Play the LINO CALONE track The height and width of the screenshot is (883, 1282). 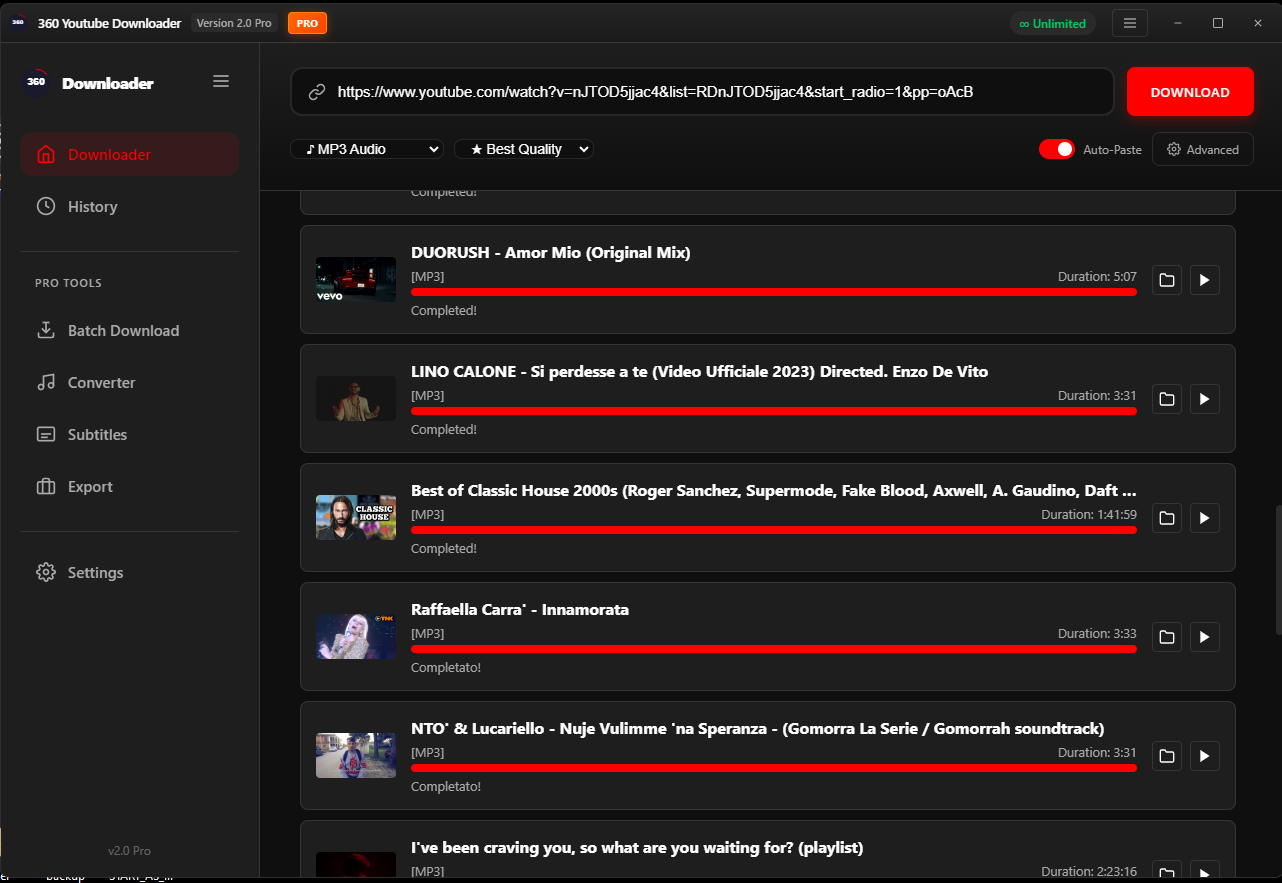tap(1204, 399)
